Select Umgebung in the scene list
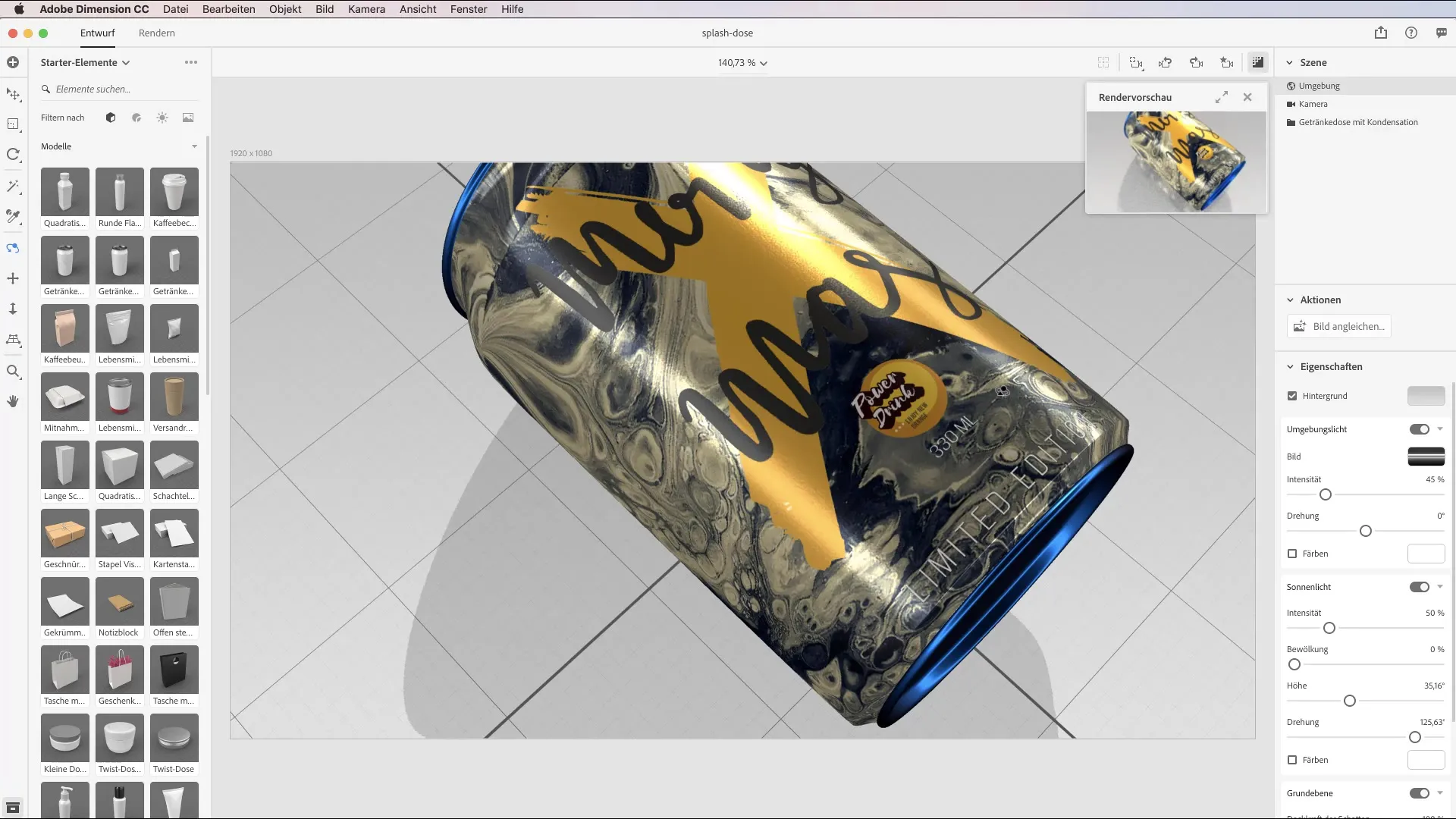The width and height of the screenshot is (1456, 819). [x=1365, y=86]
